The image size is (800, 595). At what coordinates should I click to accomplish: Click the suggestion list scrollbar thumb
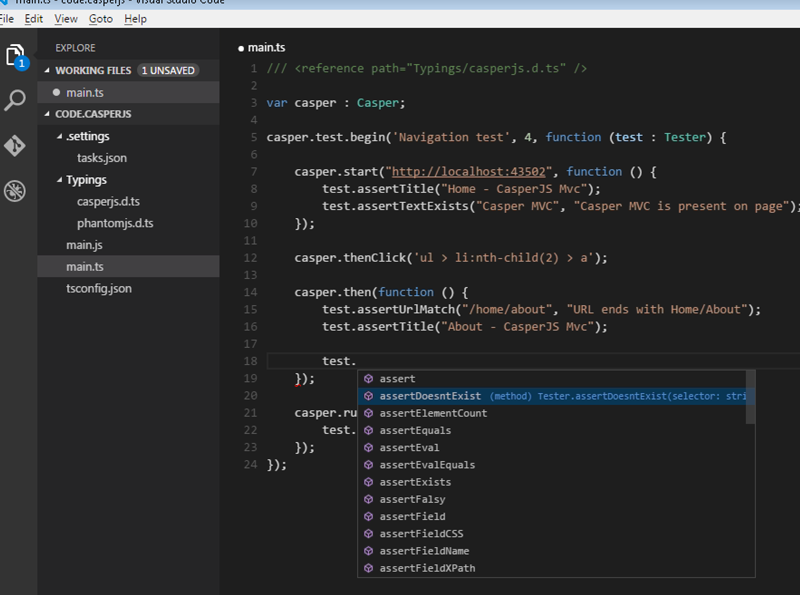(x=750, y=396)
